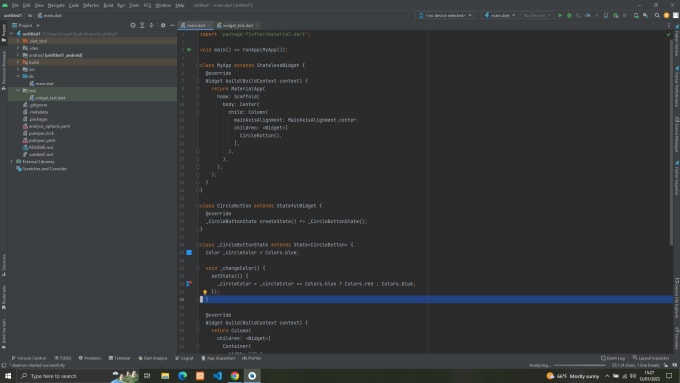680x383 pixels.
Task: Expand the .idea folder
Action: pos(18,48)
